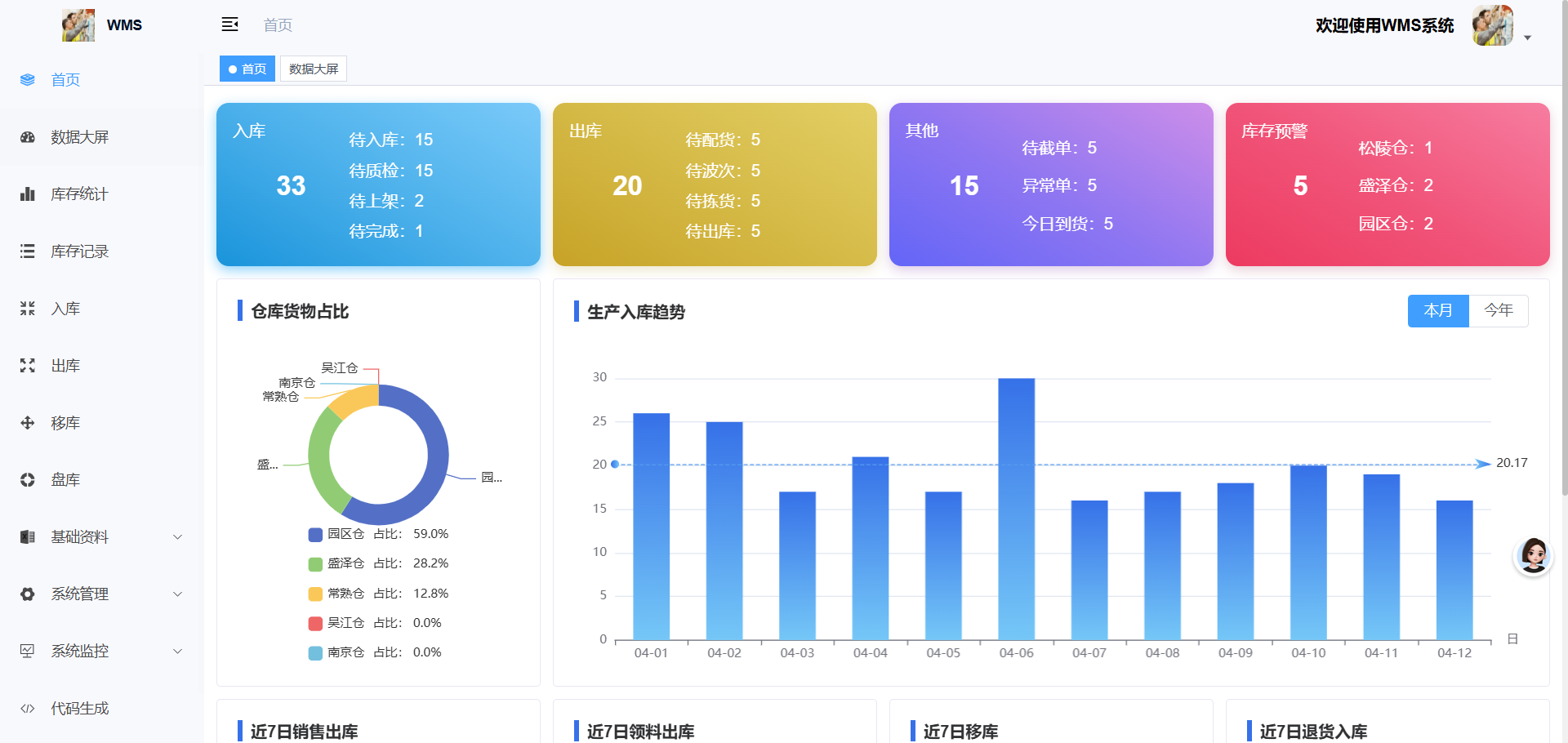Toggle the 园区仓 legend in pie chart

pos(345,534)
